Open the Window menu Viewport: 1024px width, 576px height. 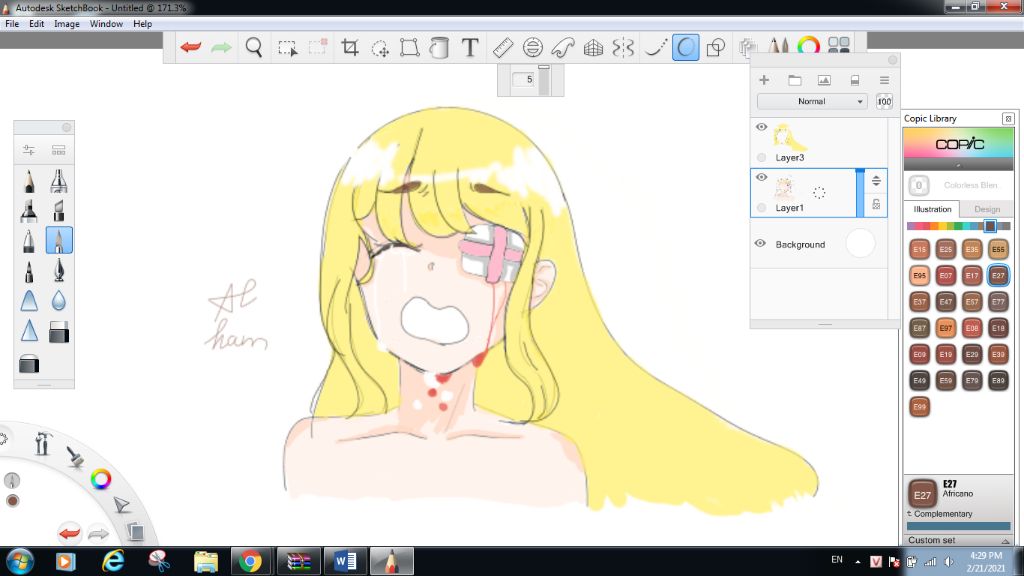pyautogui.click(x=106, y=24)
